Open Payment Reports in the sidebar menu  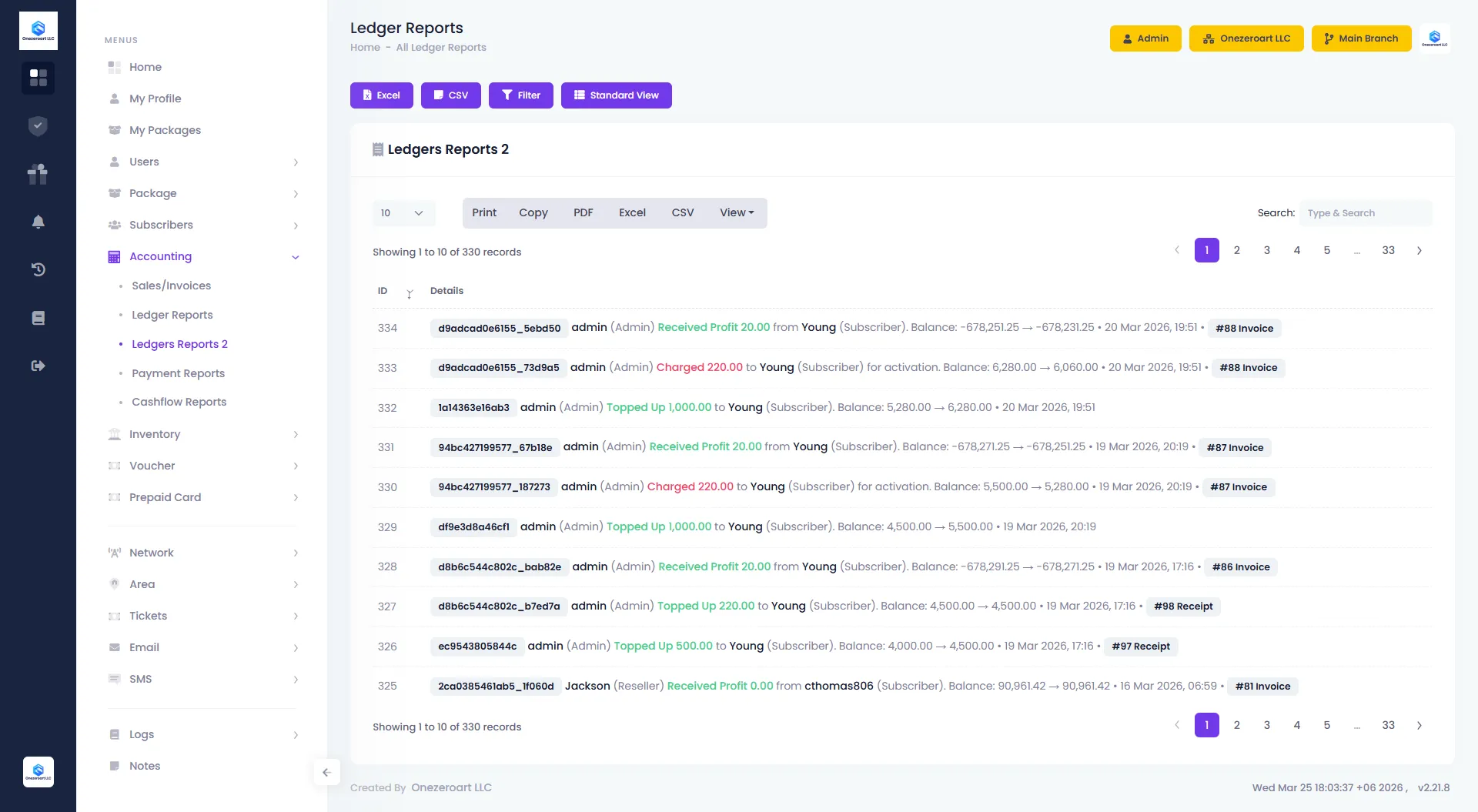click(x=178, y=373)
